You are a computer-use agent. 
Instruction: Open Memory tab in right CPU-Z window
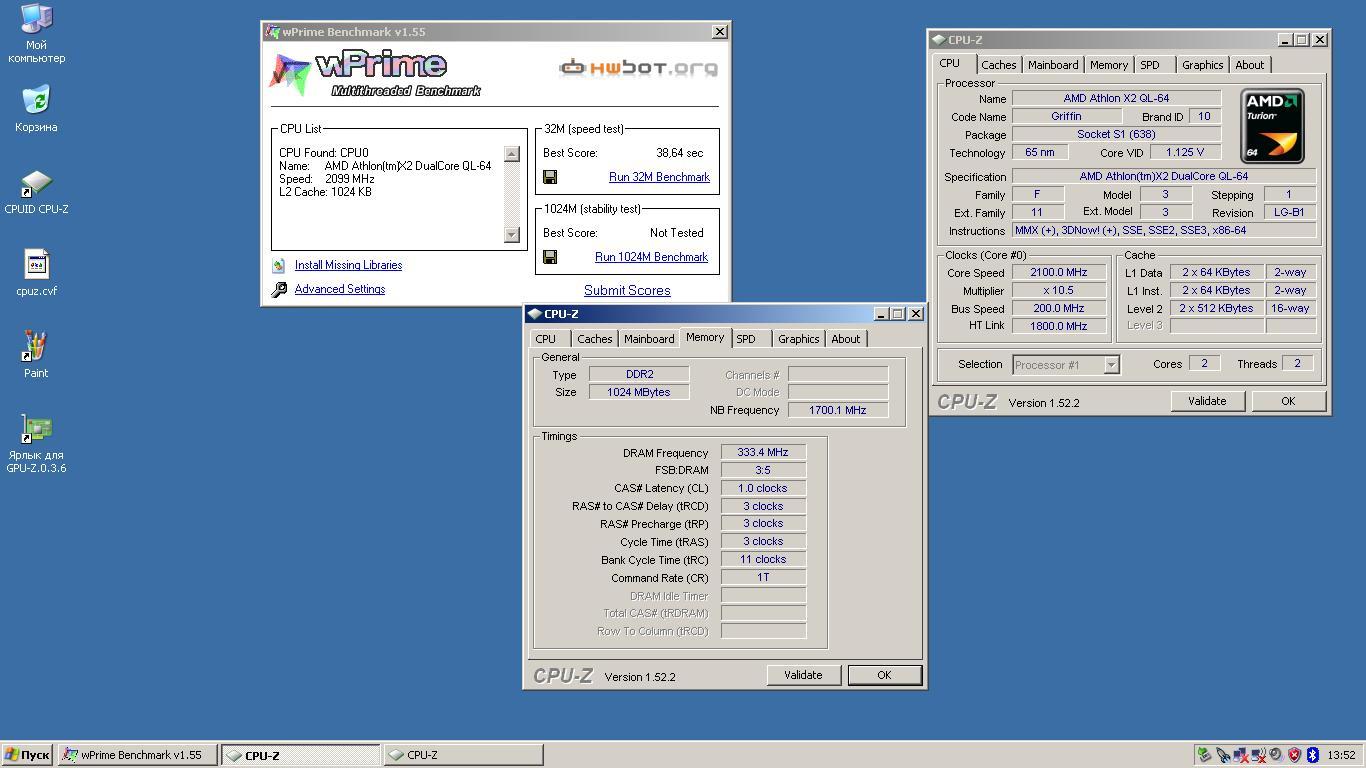pyautogui.click(x=1109, y=65)
